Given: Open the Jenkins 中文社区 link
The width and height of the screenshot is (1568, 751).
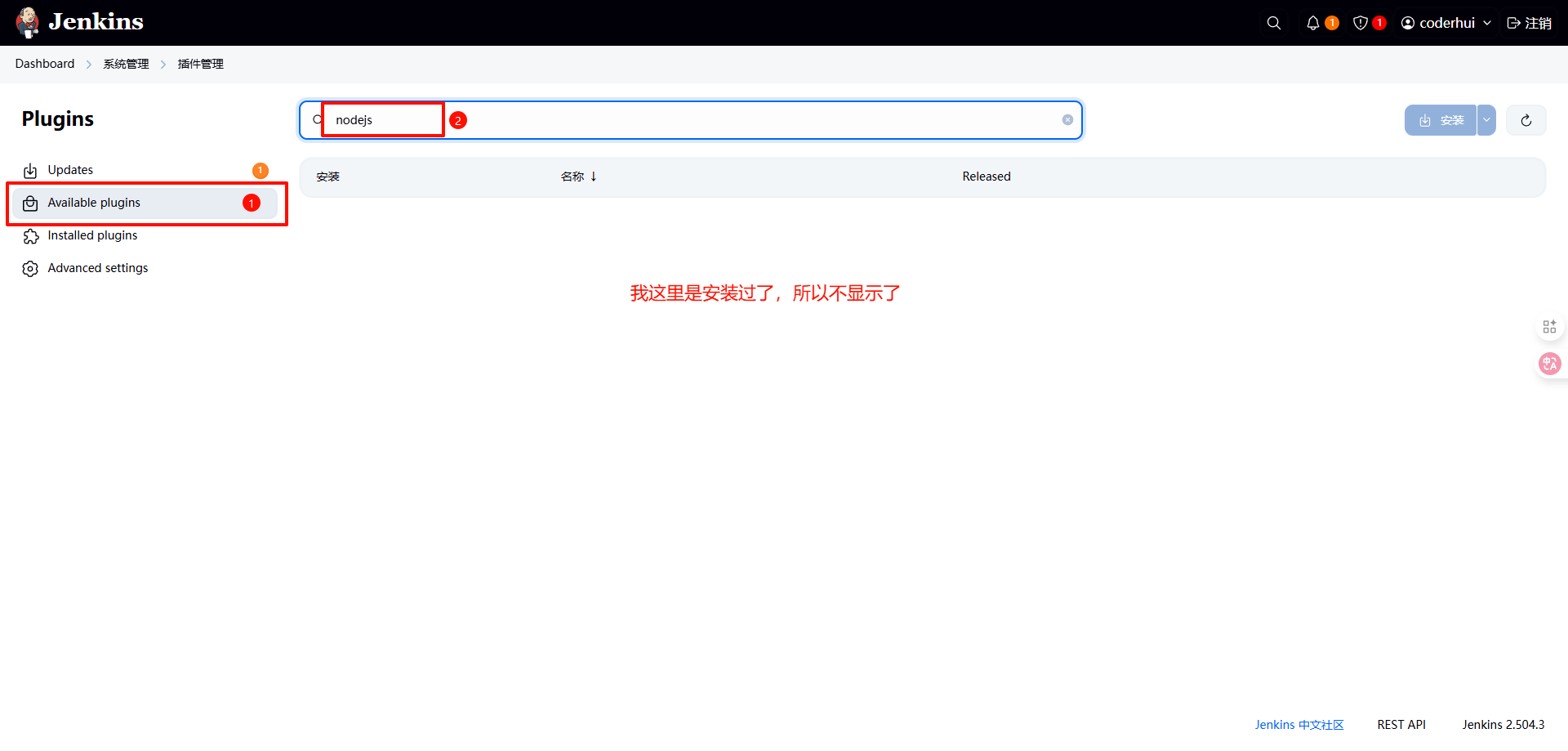Looking at the screenshot, I should tap(1298, 725).
